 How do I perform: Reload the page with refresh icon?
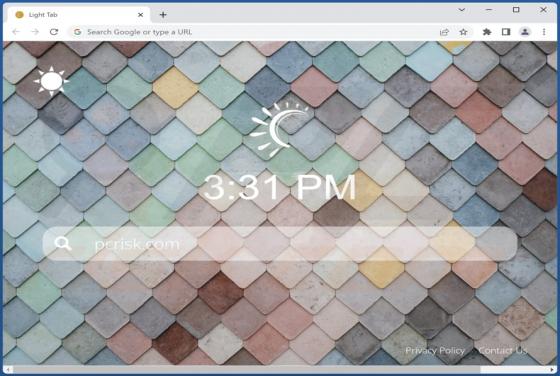[54, 32]
